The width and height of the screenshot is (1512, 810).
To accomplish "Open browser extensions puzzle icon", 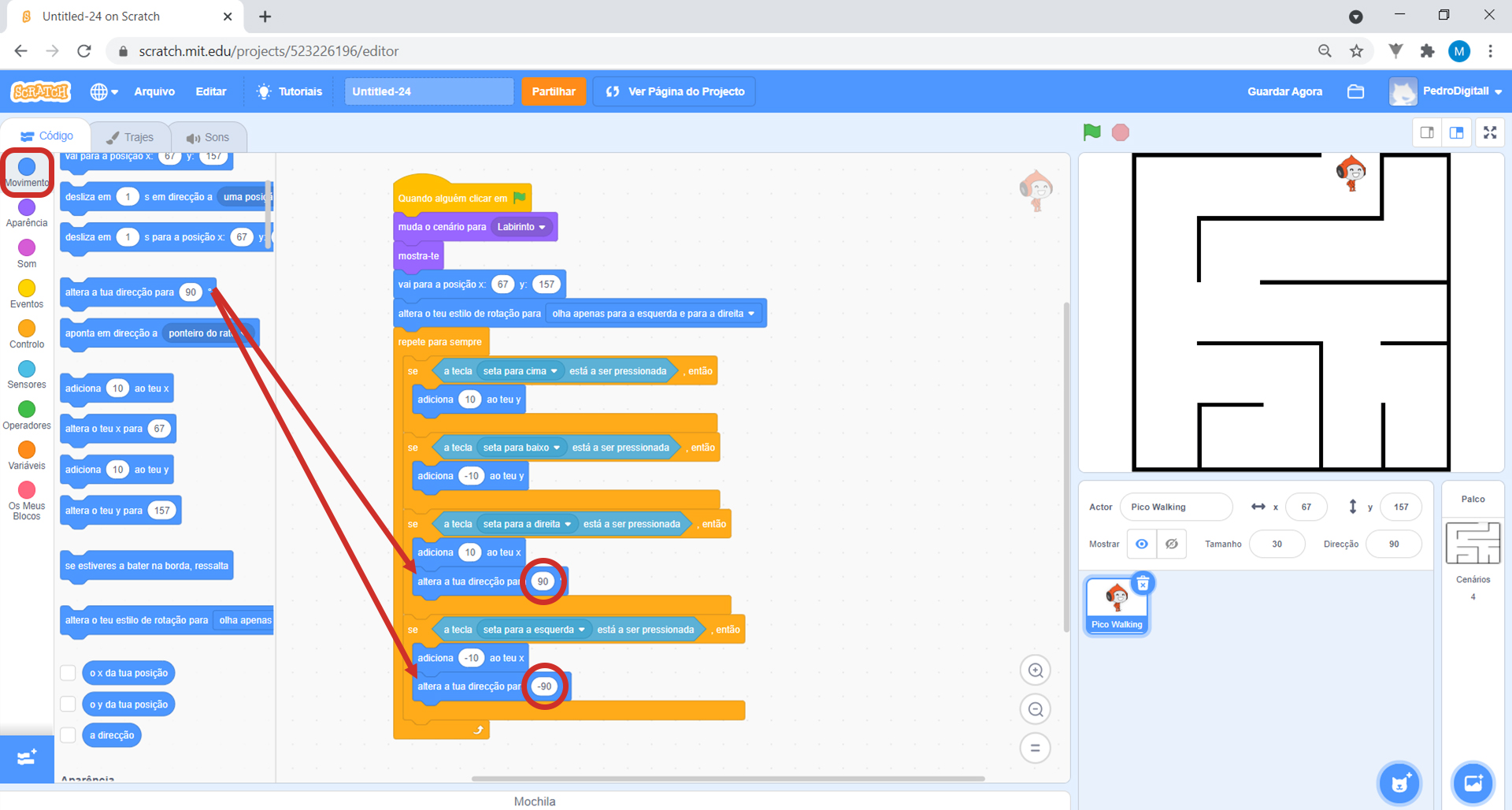I will 1427,51.
